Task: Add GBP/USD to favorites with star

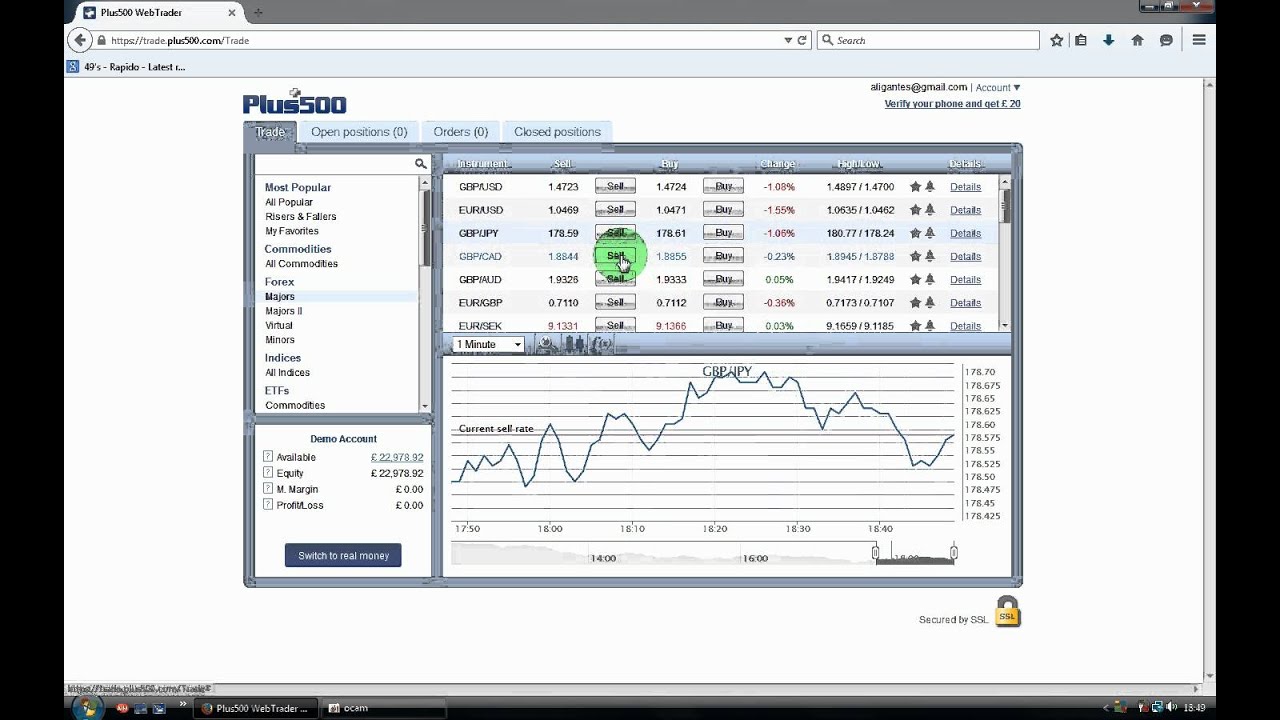Action: click(915, 187)
